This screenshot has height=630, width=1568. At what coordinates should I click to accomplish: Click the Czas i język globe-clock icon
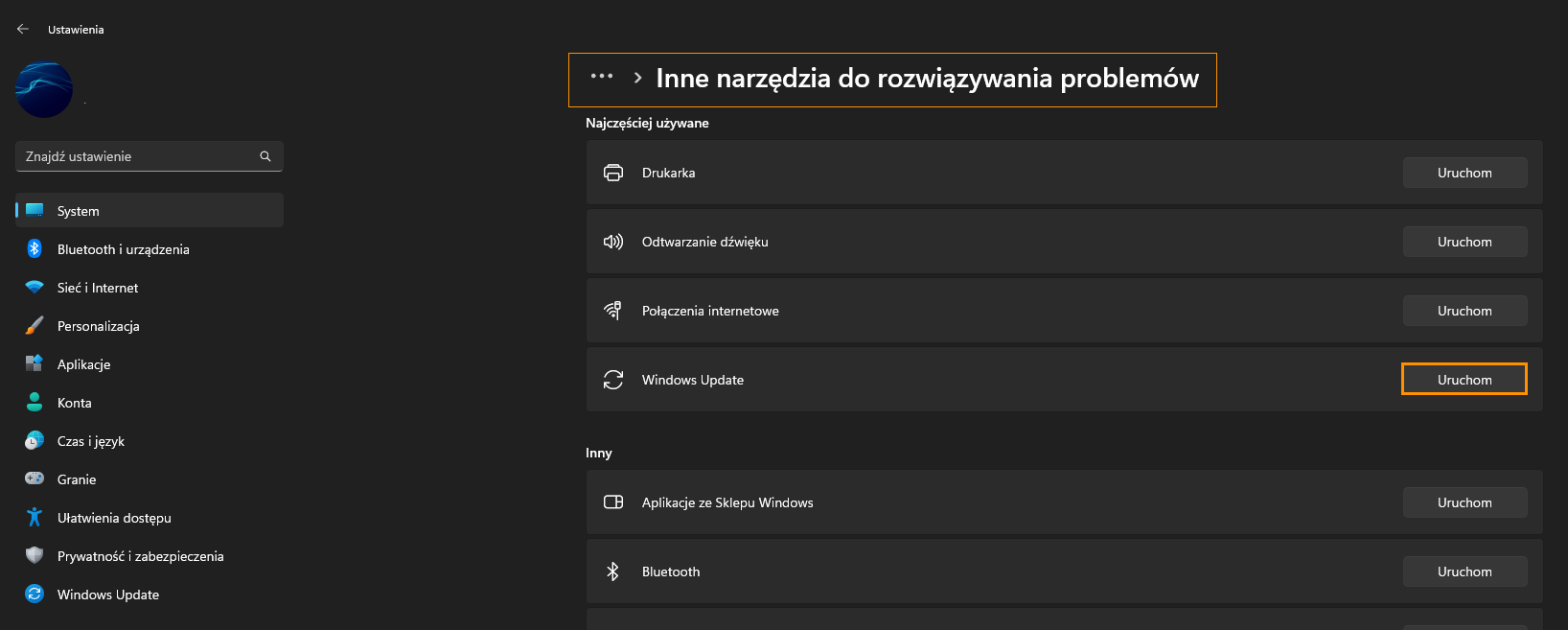[35, 440]
